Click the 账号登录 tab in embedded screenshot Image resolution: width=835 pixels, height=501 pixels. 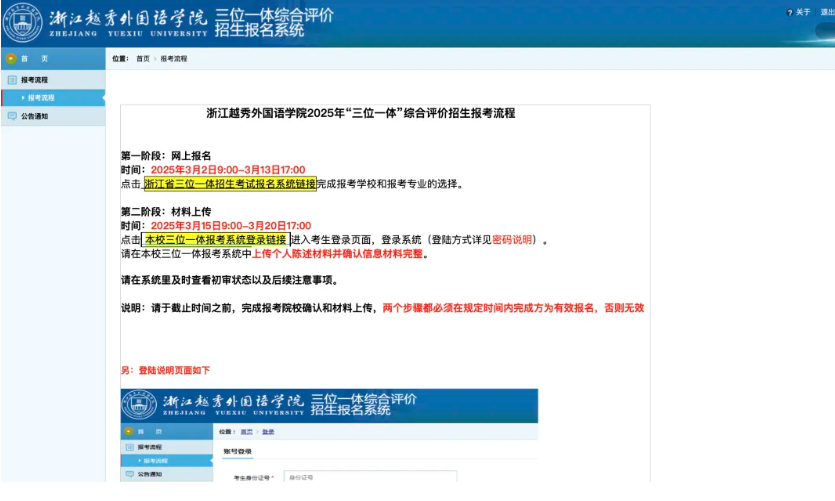(238, 451)
